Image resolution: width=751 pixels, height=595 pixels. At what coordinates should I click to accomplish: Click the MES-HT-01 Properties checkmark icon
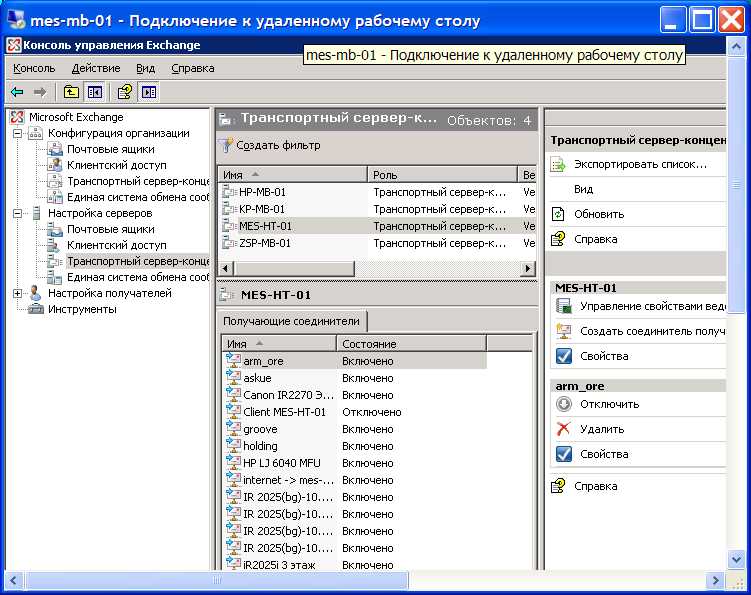564,356
